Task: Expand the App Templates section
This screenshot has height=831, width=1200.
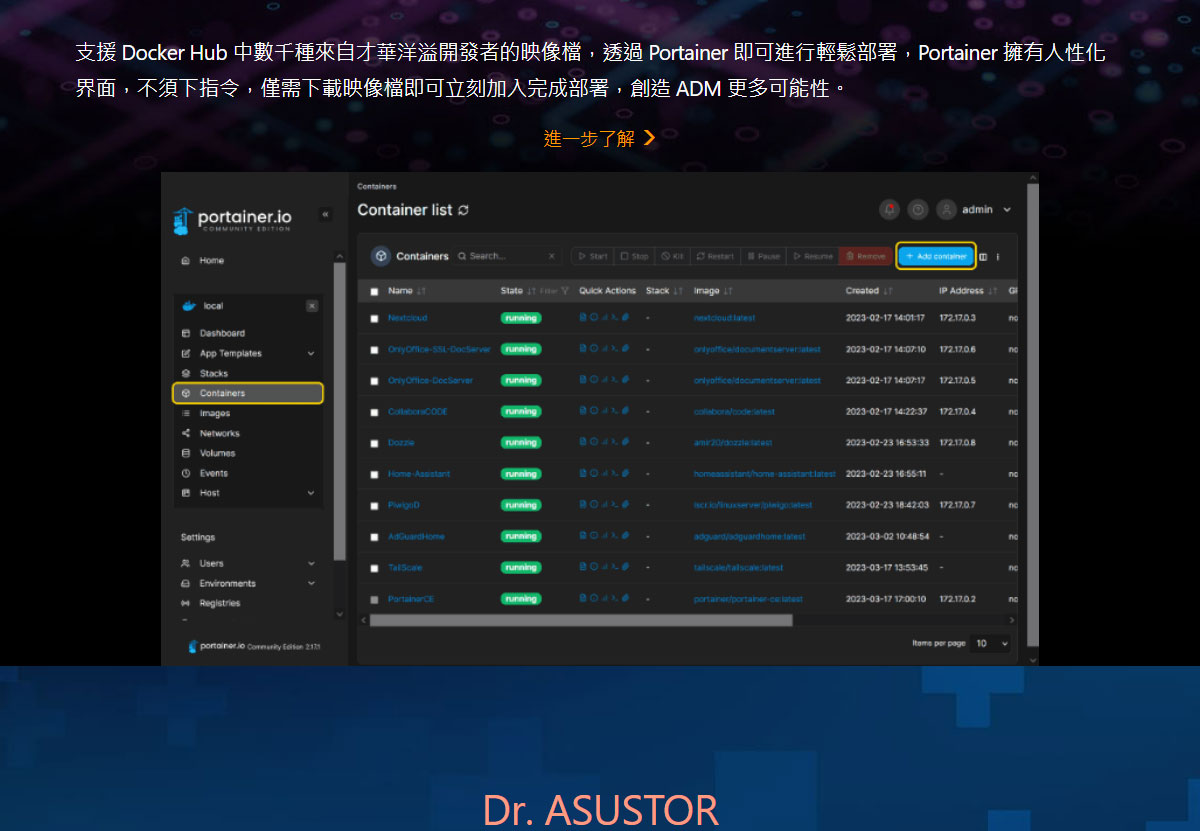Action: point(310,353)
